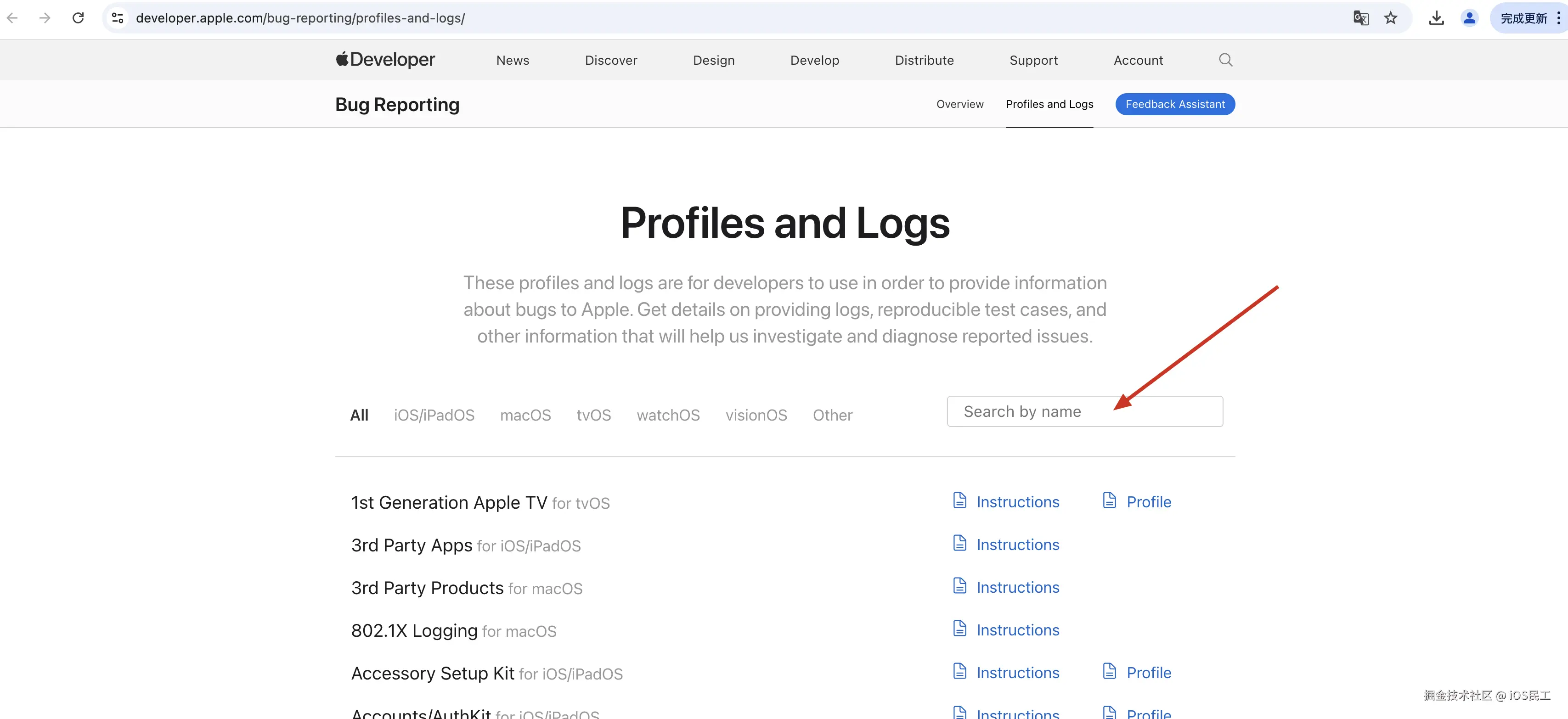The image size is (1568, 719).
Task: Go back to the previous page
Action: click(12, 18)
